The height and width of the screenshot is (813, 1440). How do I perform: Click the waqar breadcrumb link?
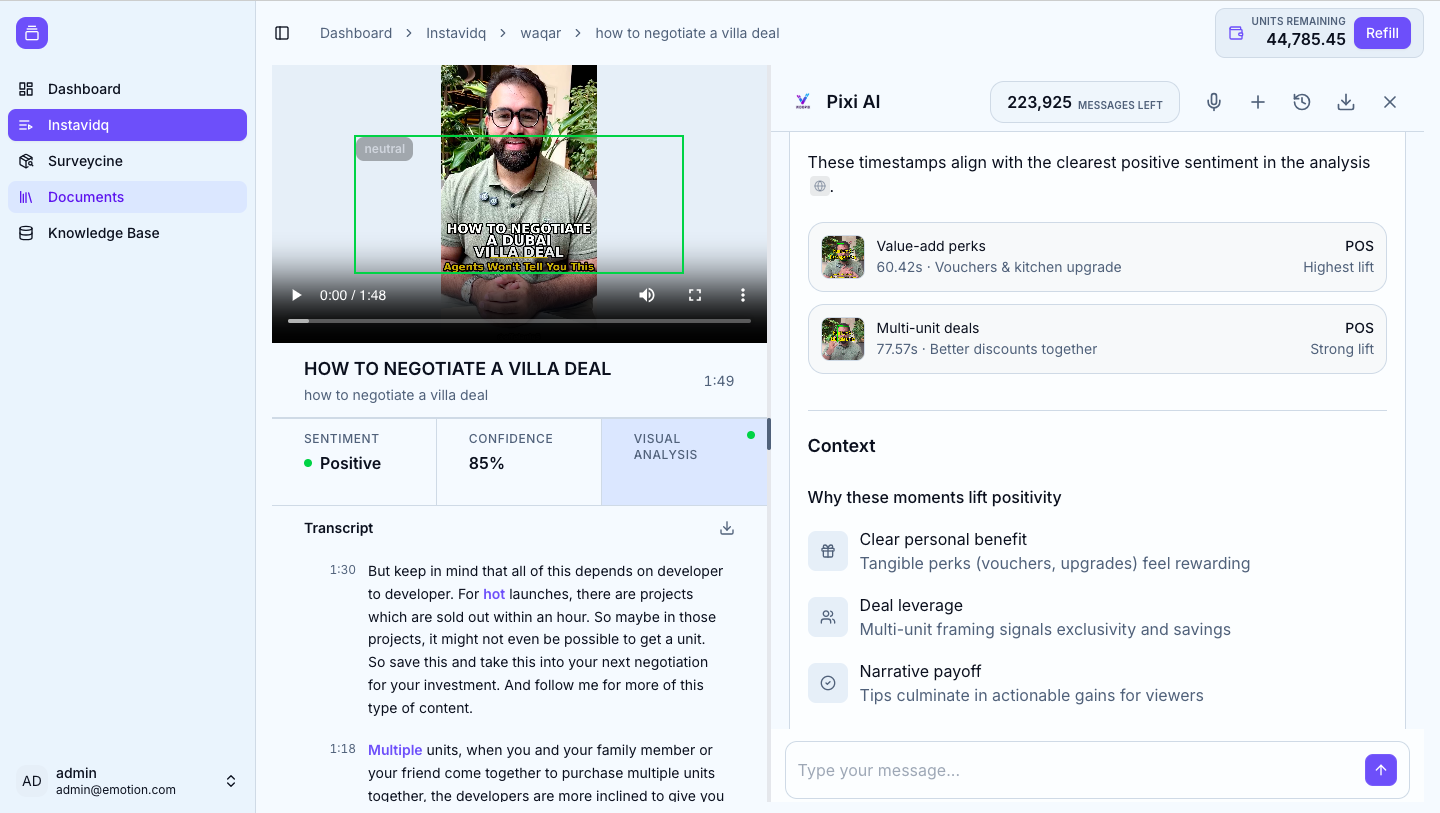pos(540,33)
